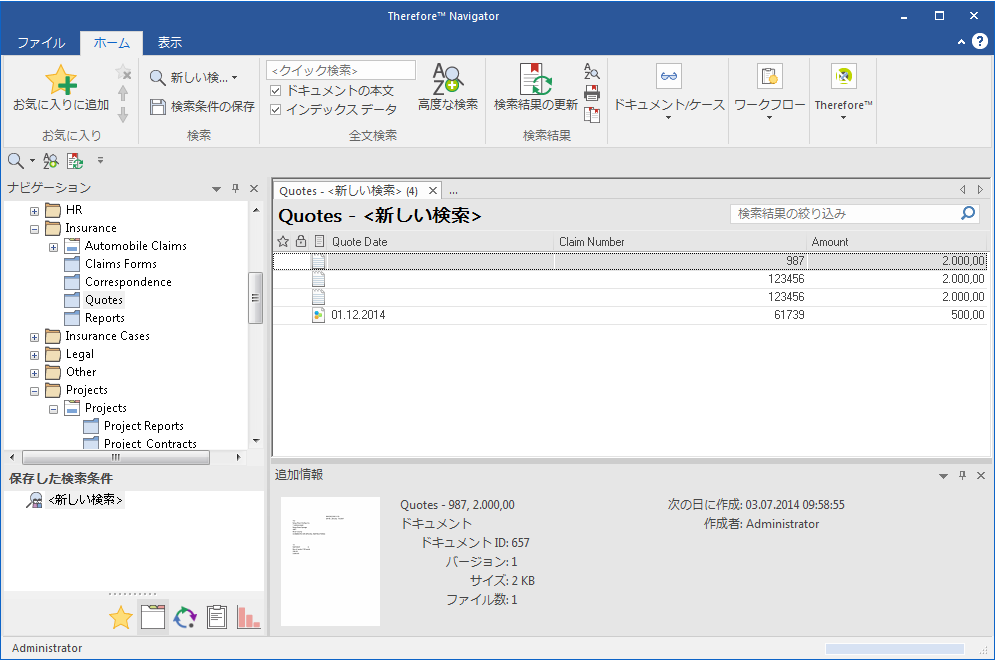The image size is (995, 661).
Task: Click the Document/Case glasses icon
Action: coord(669,76)
